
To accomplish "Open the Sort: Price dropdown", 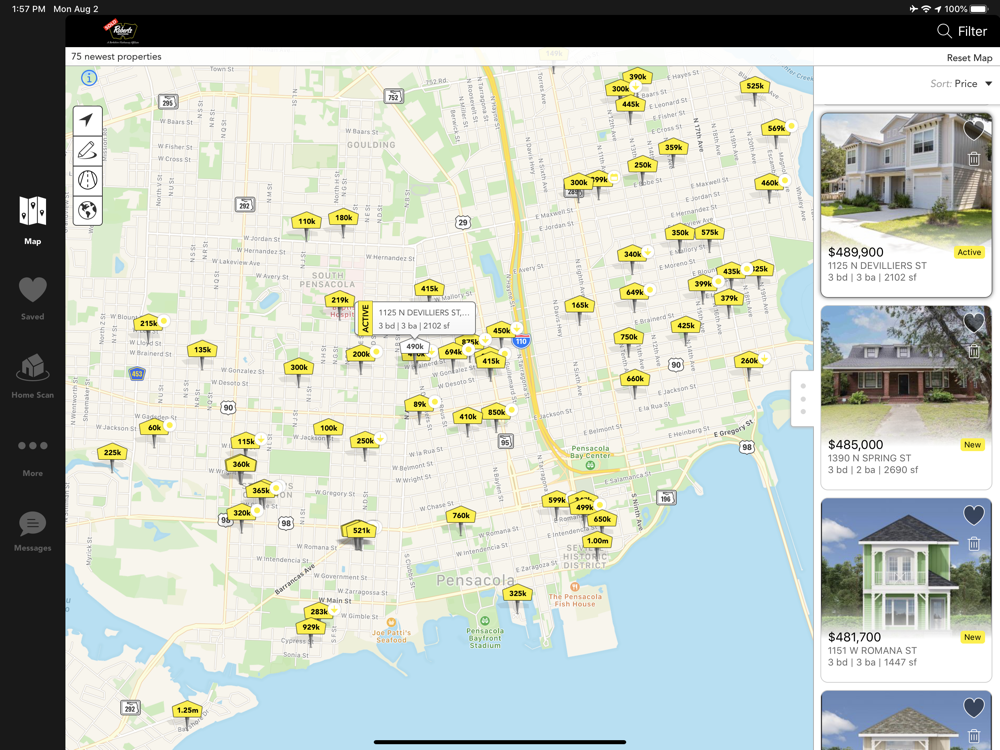I will [x=961, y=84].
